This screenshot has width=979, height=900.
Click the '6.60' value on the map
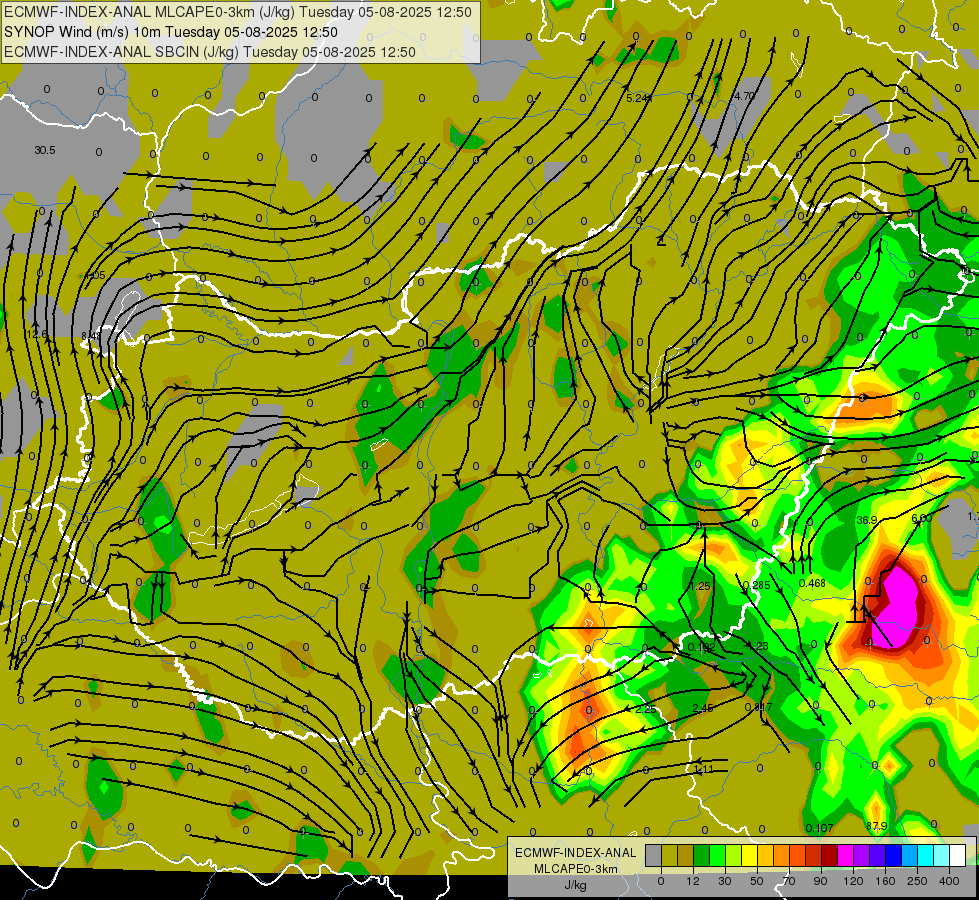(x=922, y=518)
